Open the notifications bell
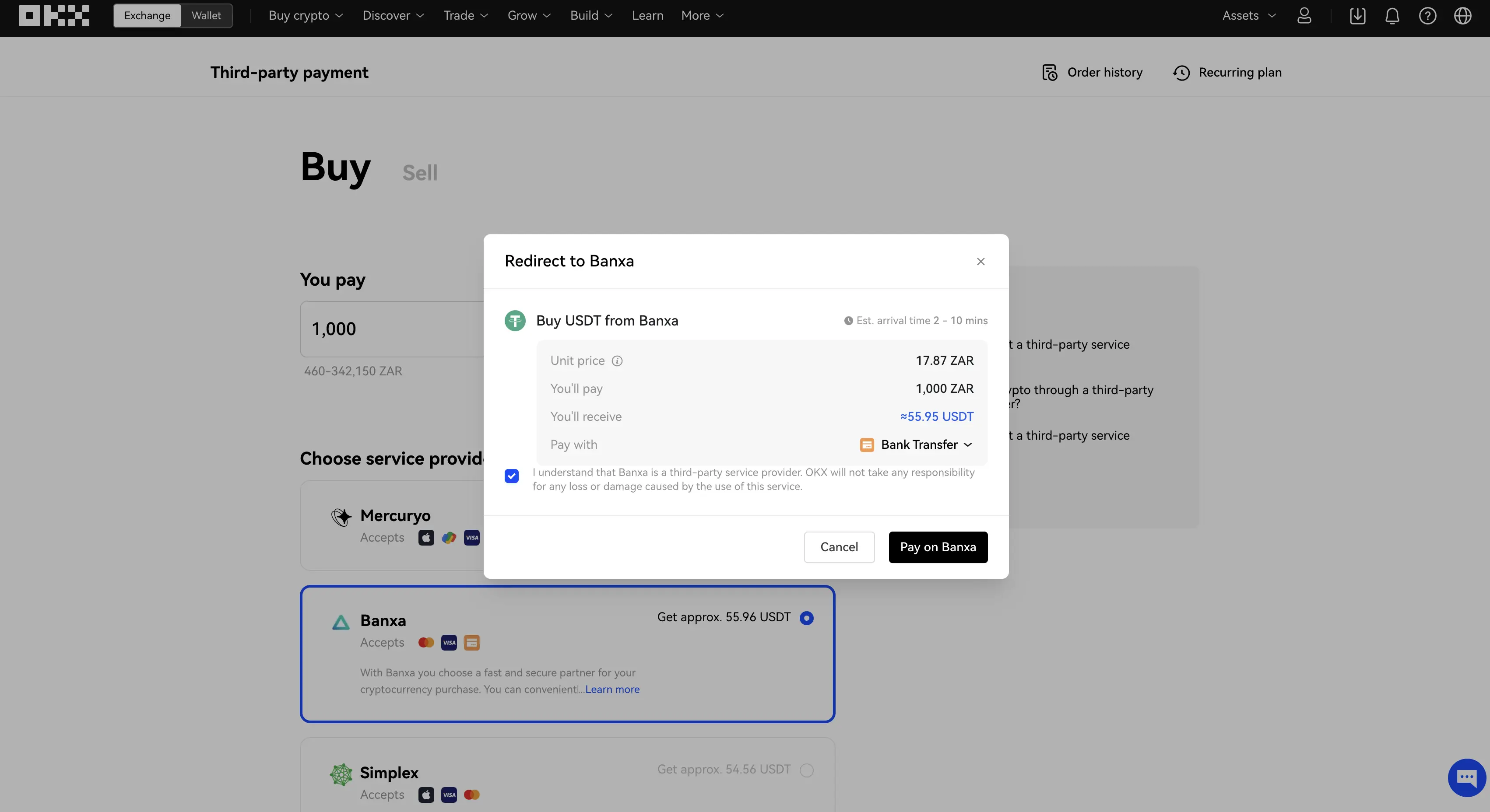1490x812 pixels. [1392, 16]
